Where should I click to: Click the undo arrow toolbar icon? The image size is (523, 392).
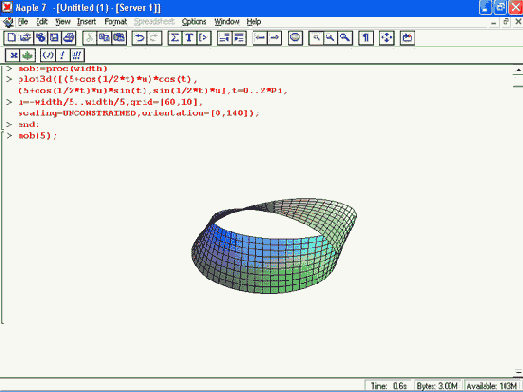139,38
